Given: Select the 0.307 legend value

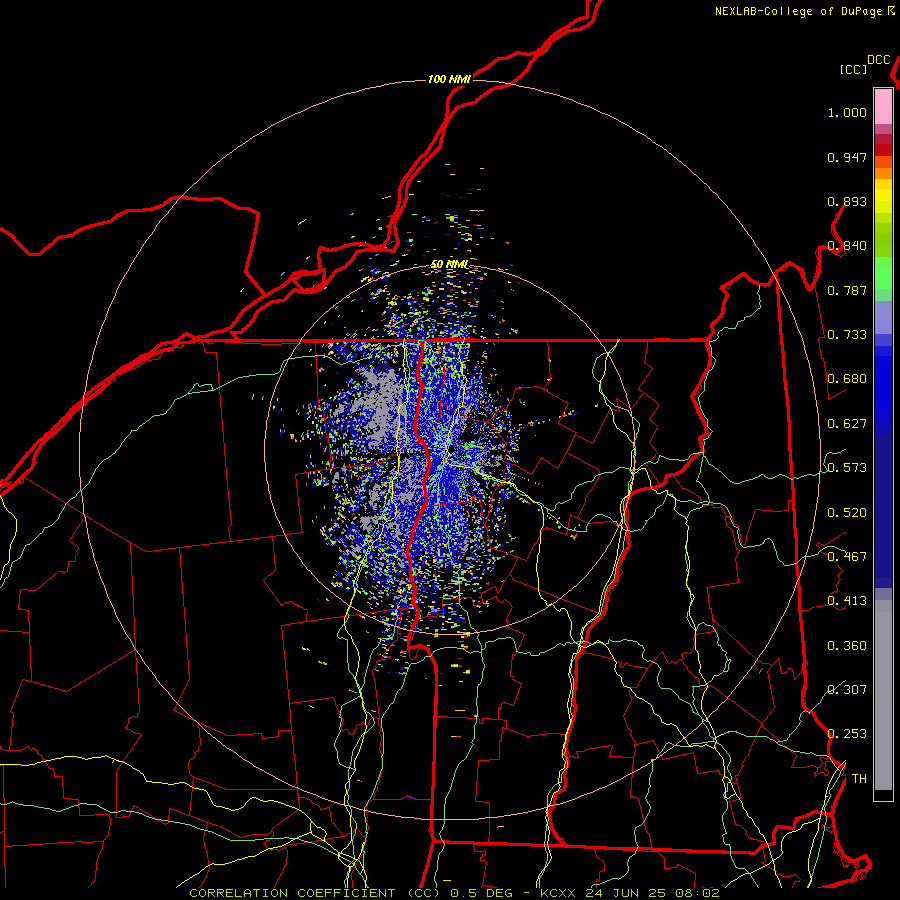Looking at the screenshot, I should click(847, 690).
